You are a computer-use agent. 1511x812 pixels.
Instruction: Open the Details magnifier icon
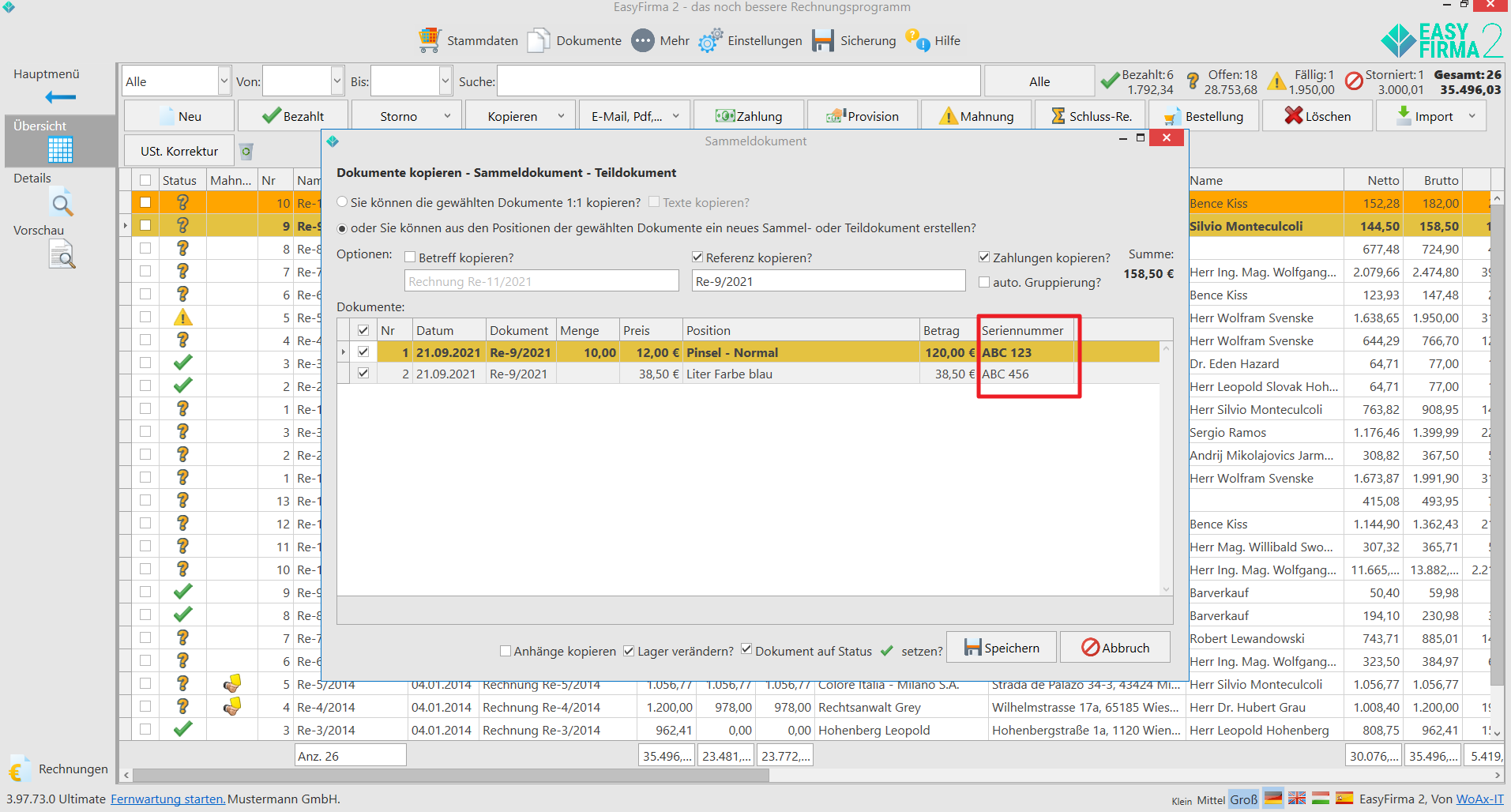click(x=62, y=204)
